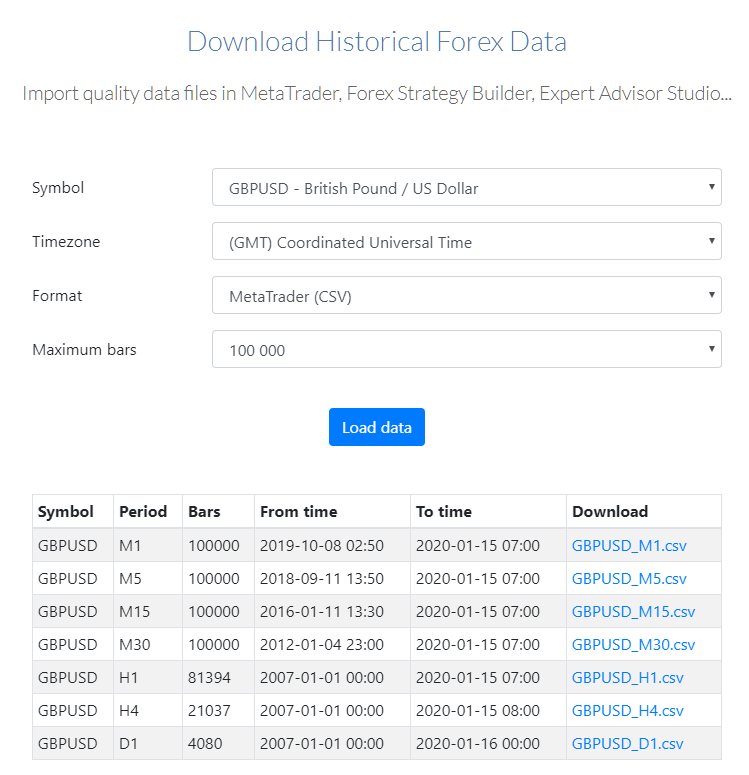This screenshot has height=775, width=749.
Task: Open the Format dropdown showing MetaTrader (CSV)
Action: (x=467, y=295)
